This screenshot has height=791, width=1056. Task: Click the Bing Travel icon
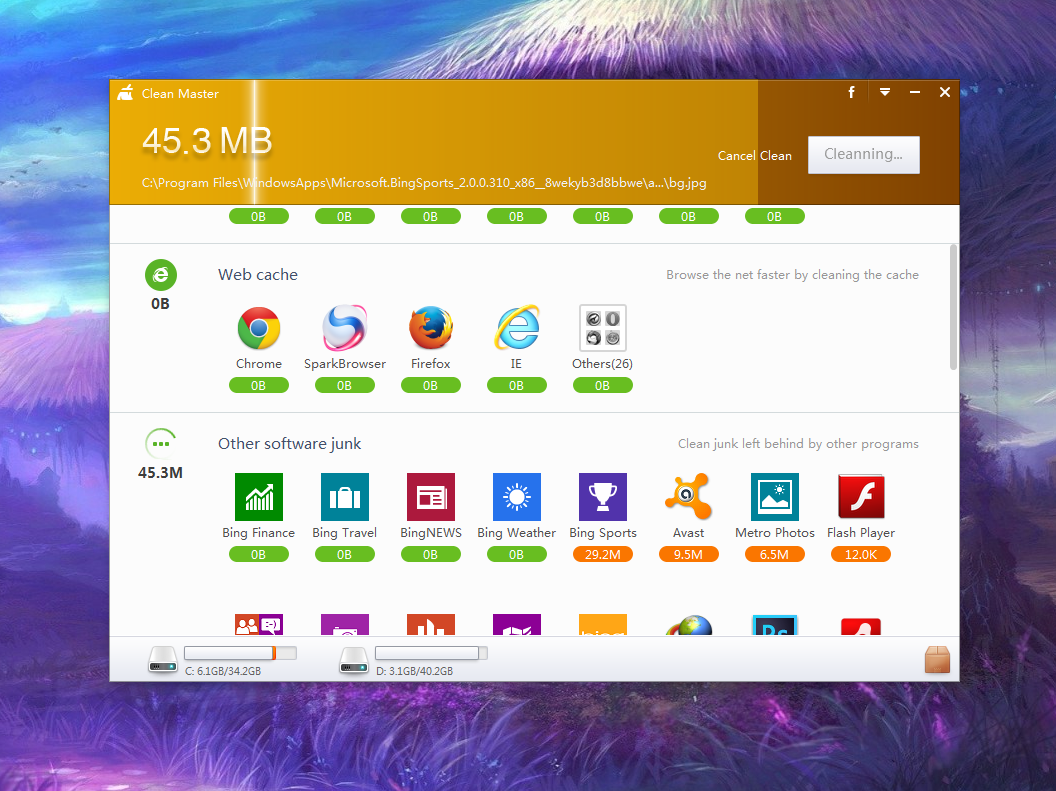(x=345, y=497)
